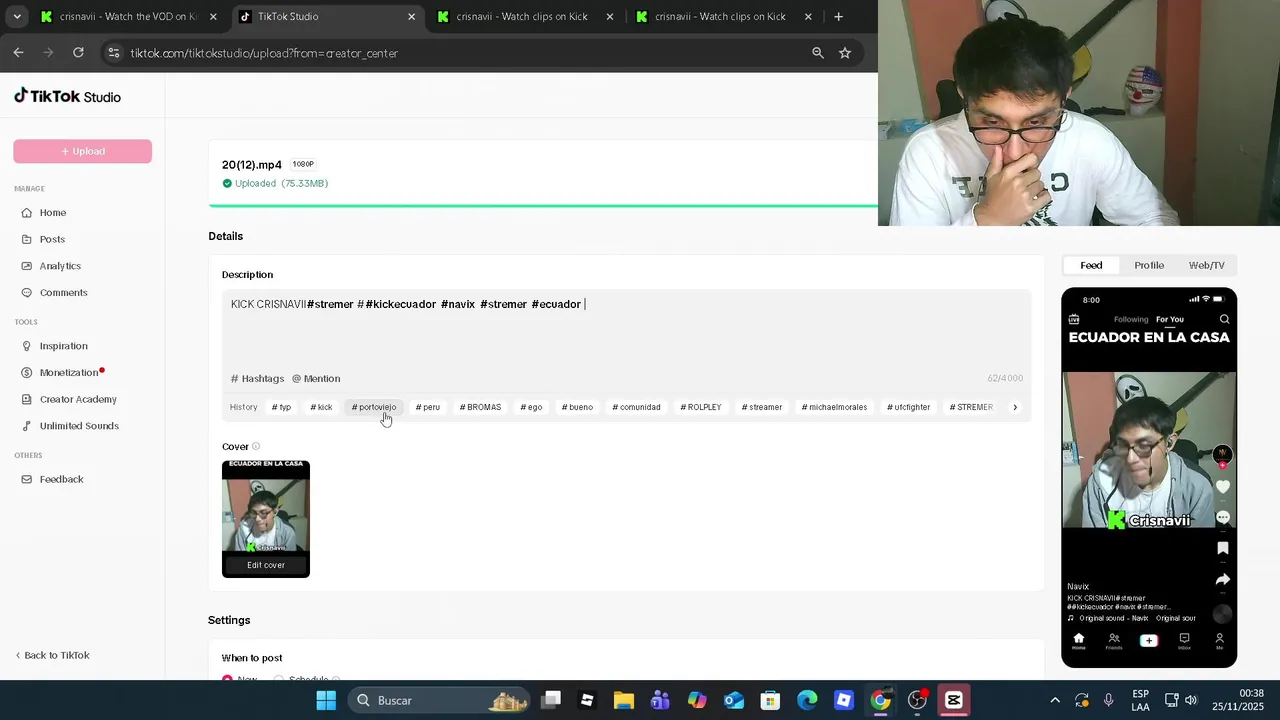Screen dimensions: 1280x720
Task: Add the #comunidad history hashtag
Action: coord(637,407)
